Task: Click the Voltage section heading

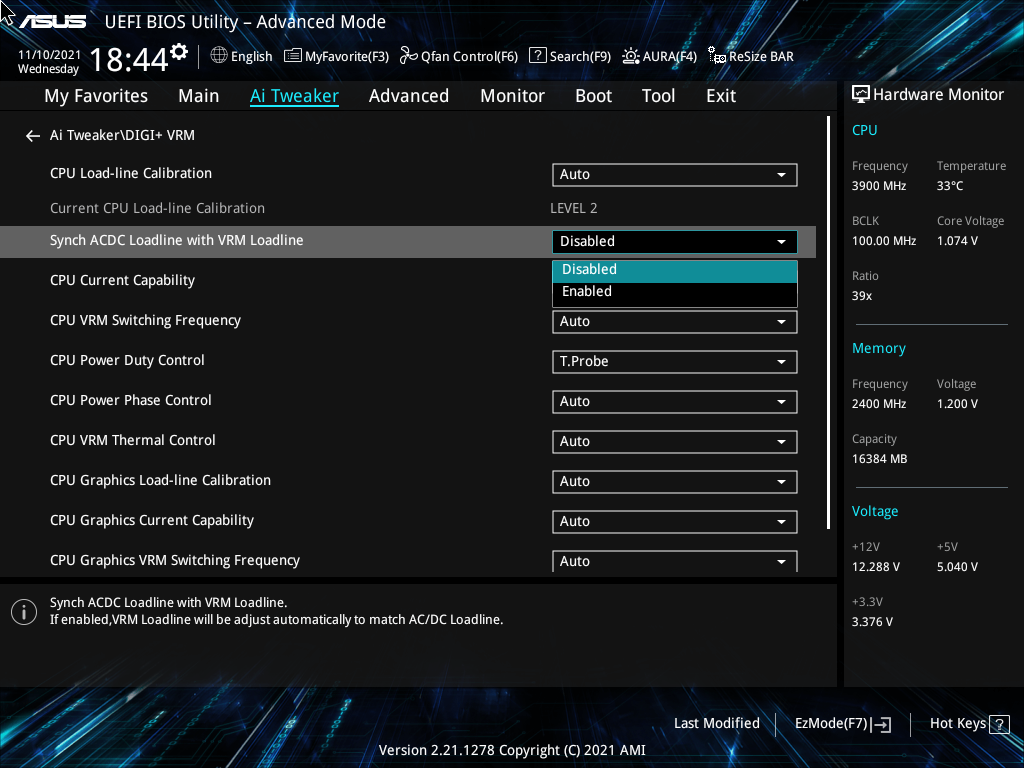Action: click(875, 511)
